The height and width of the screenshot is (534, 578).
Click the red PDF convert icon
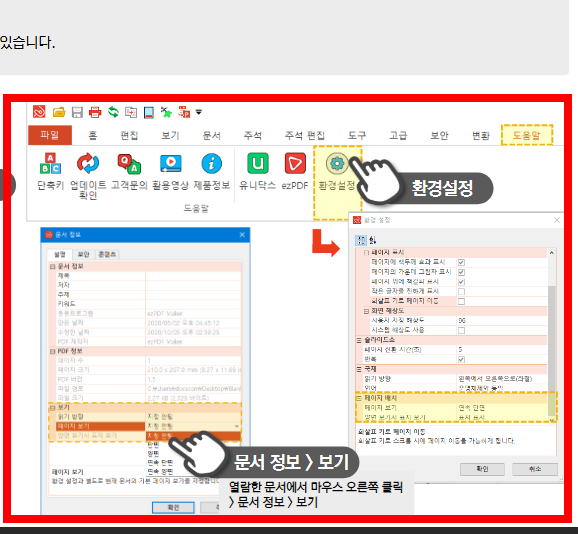pos(184,112)
